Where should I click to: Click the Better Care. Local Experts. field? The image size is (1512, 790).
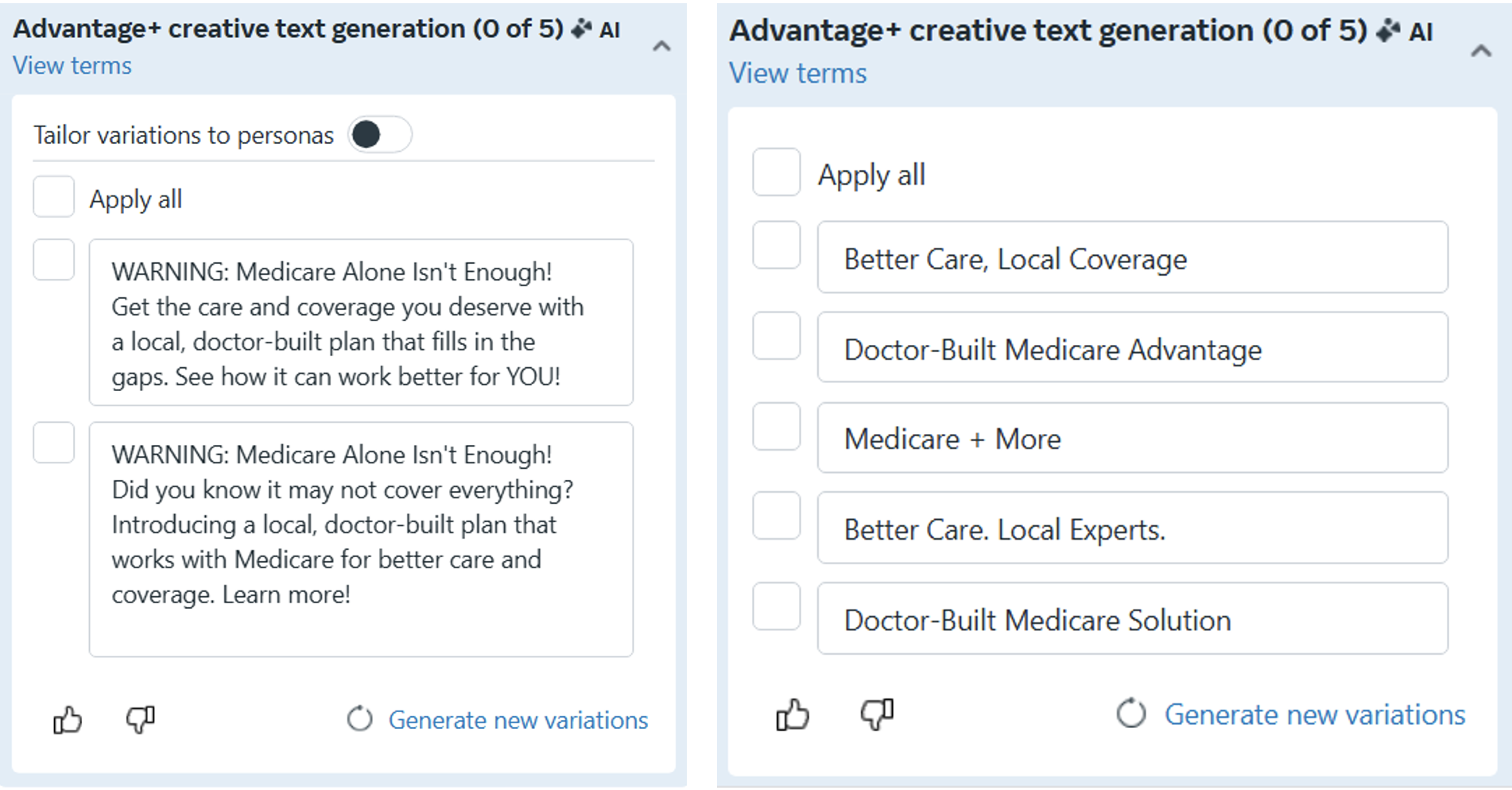[x=1133, y=528]
